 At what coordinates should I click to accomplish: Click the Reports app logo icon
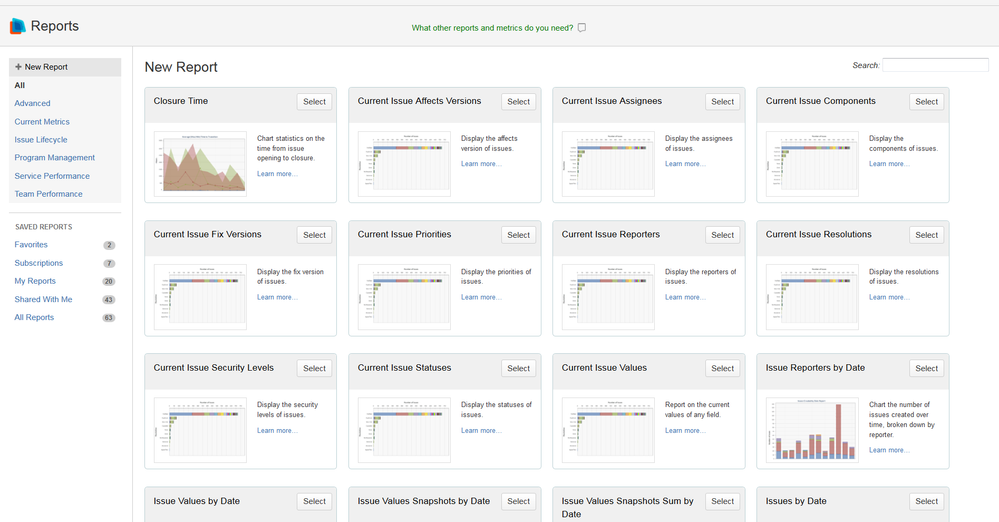tap(18, 26)
